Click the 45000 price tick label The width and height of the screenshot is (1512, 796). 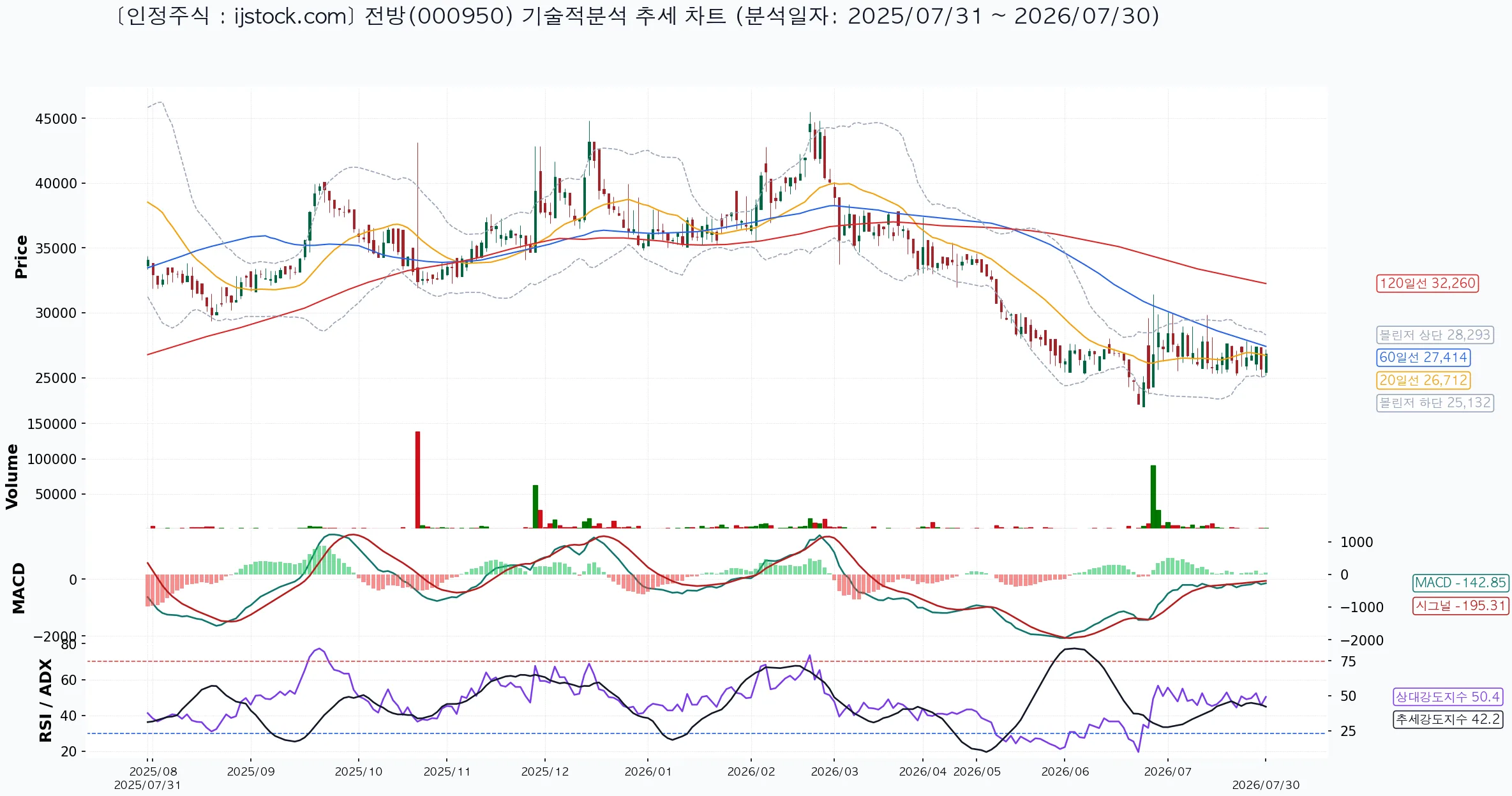pyautogui.click(x=56, y=119)
